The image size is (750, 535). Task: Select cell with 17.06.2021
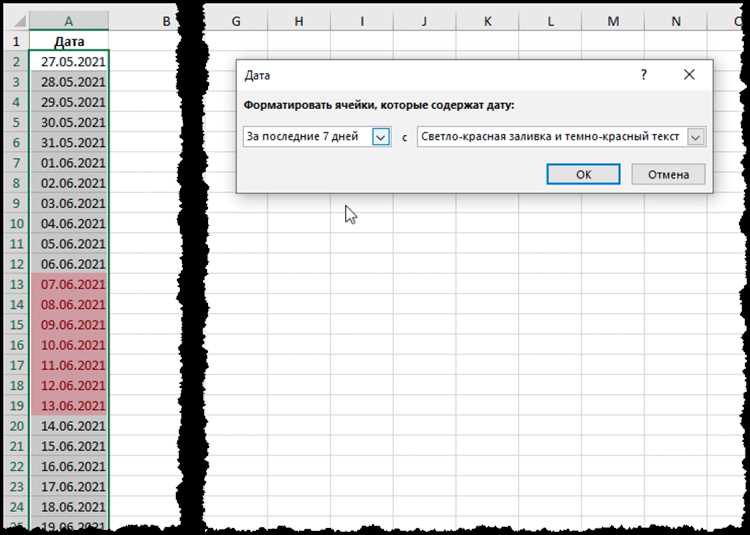tap(69, 486)
